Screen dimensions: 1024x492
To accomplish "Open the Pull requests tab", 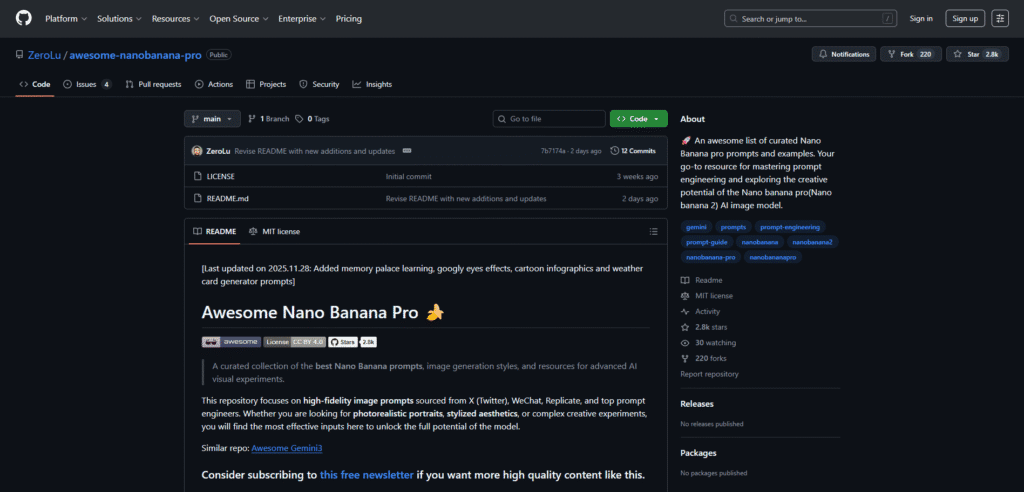I will (153, 84).
